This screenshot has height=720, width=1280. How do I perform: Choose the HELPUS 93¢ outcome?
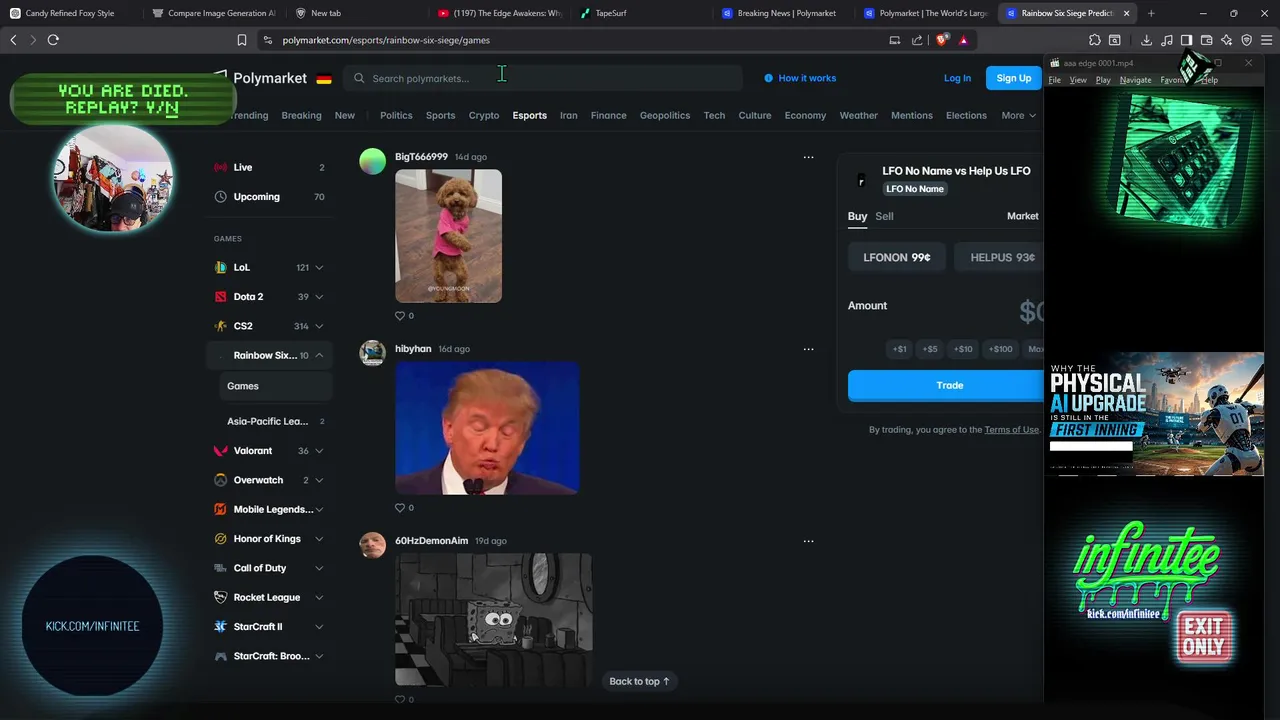coord(1000,258)
